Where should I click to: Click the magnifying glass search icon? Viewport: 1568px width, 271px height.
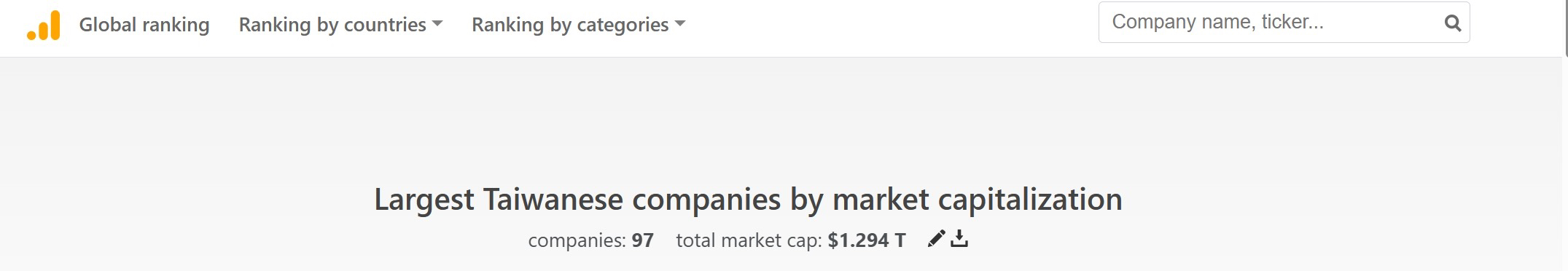[1453, 23]
